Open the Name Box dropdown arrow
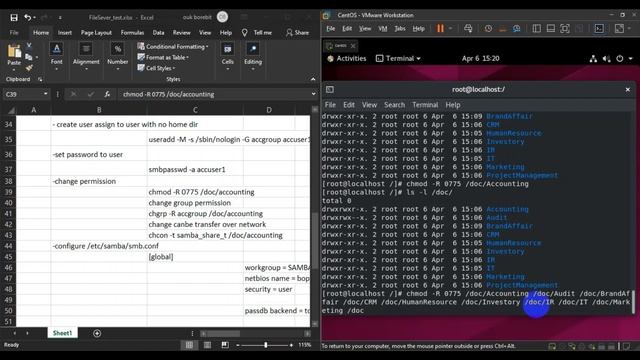640x360 pixels. click(45, 94)
